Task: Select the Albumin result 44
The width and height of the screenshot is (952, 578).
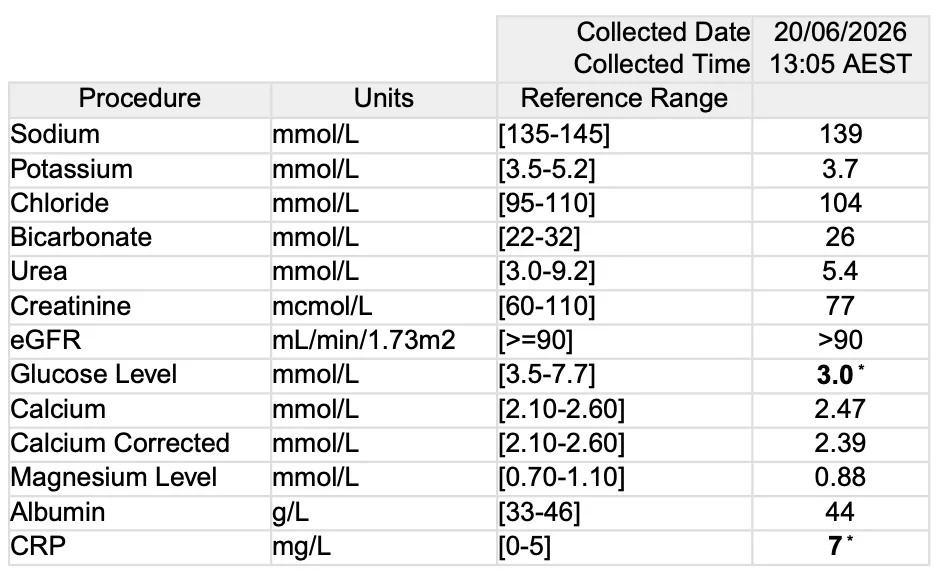Action: (x=840, y=512)
